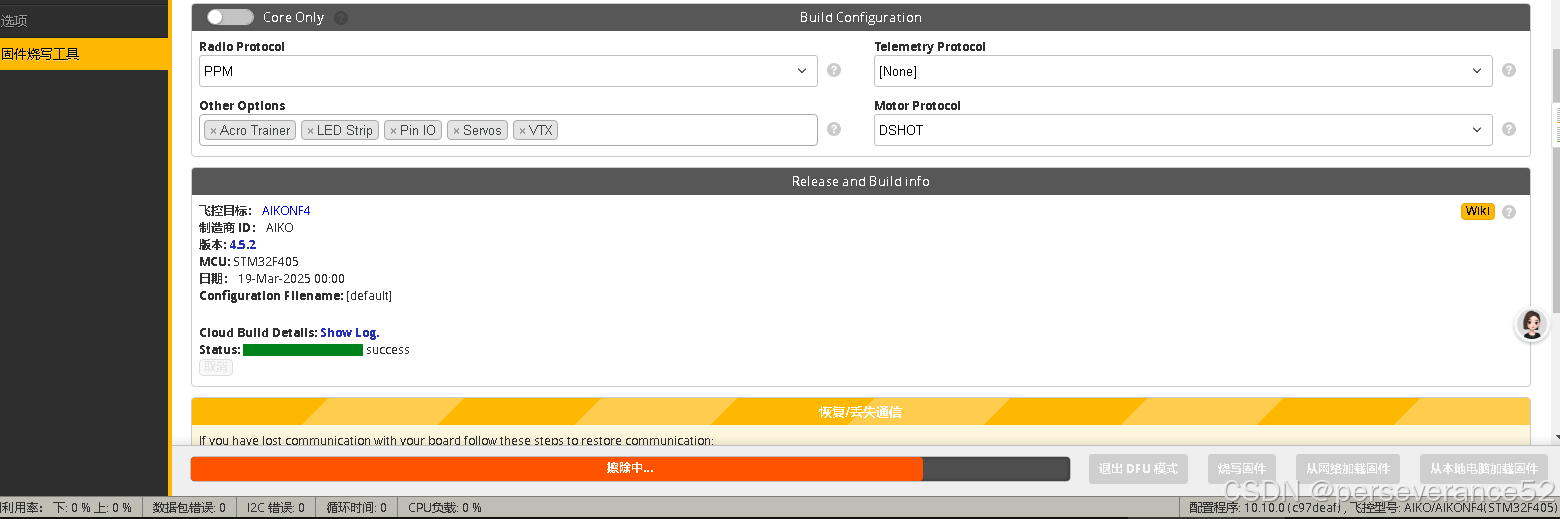Click the STM32F405 MCU text
The width and height of the screenshot is (1560, 519).
click(x=266, y=262)
